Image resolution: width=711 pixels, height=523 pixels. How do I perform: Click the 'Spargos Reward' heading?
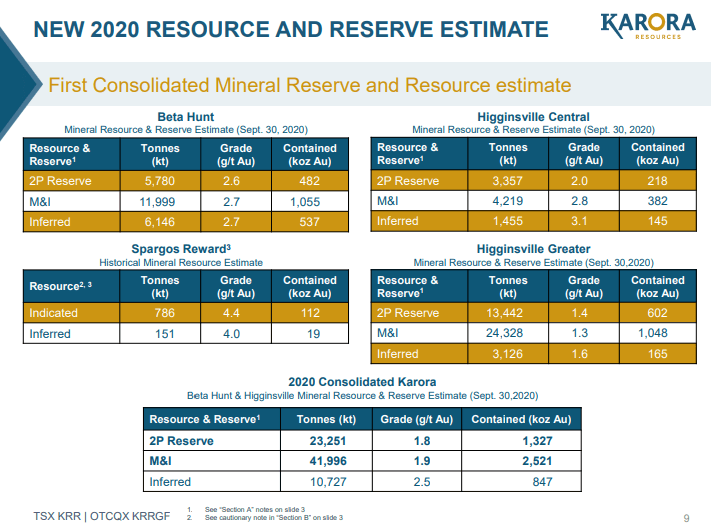tap(181, 249)
